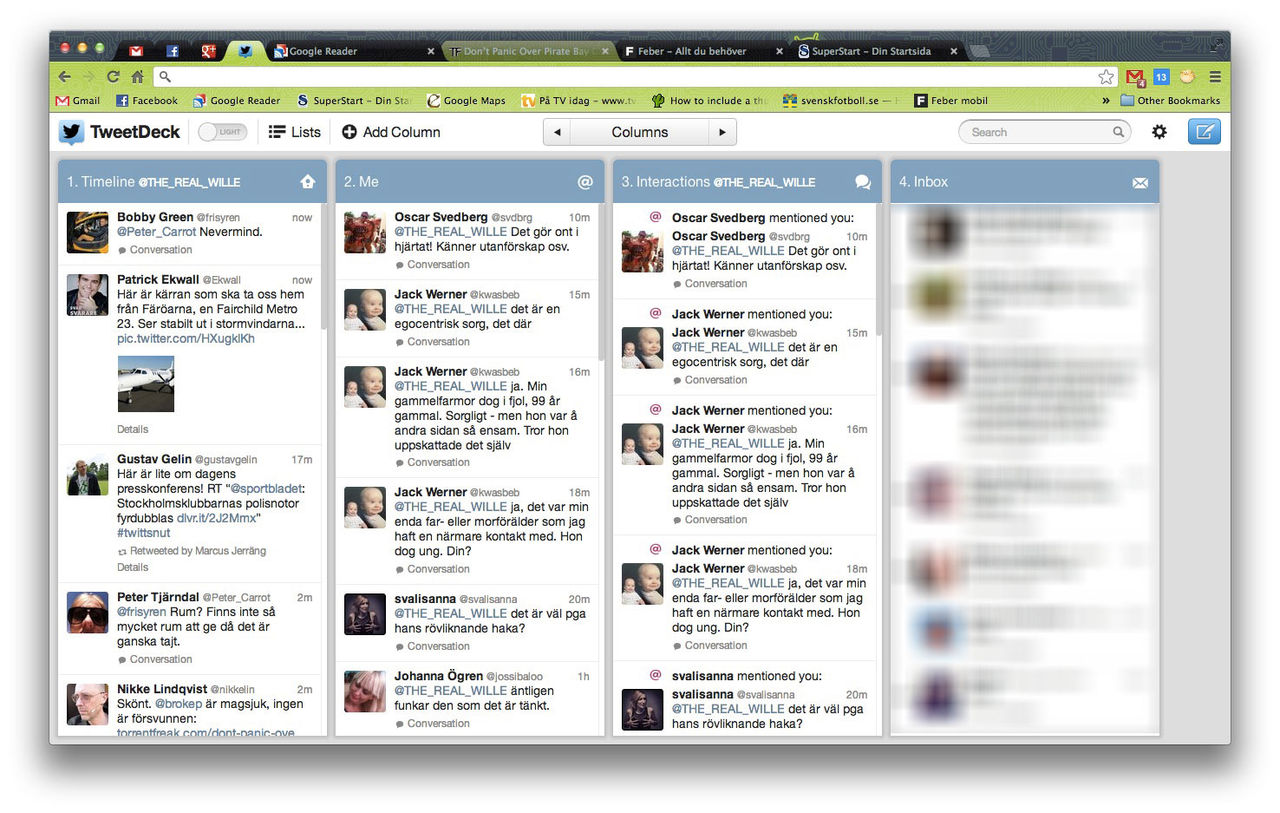Click the Interactions column speech bubble icon
Image resolution: width=1280 pixels, height=813 pixels.
(863, 182)
